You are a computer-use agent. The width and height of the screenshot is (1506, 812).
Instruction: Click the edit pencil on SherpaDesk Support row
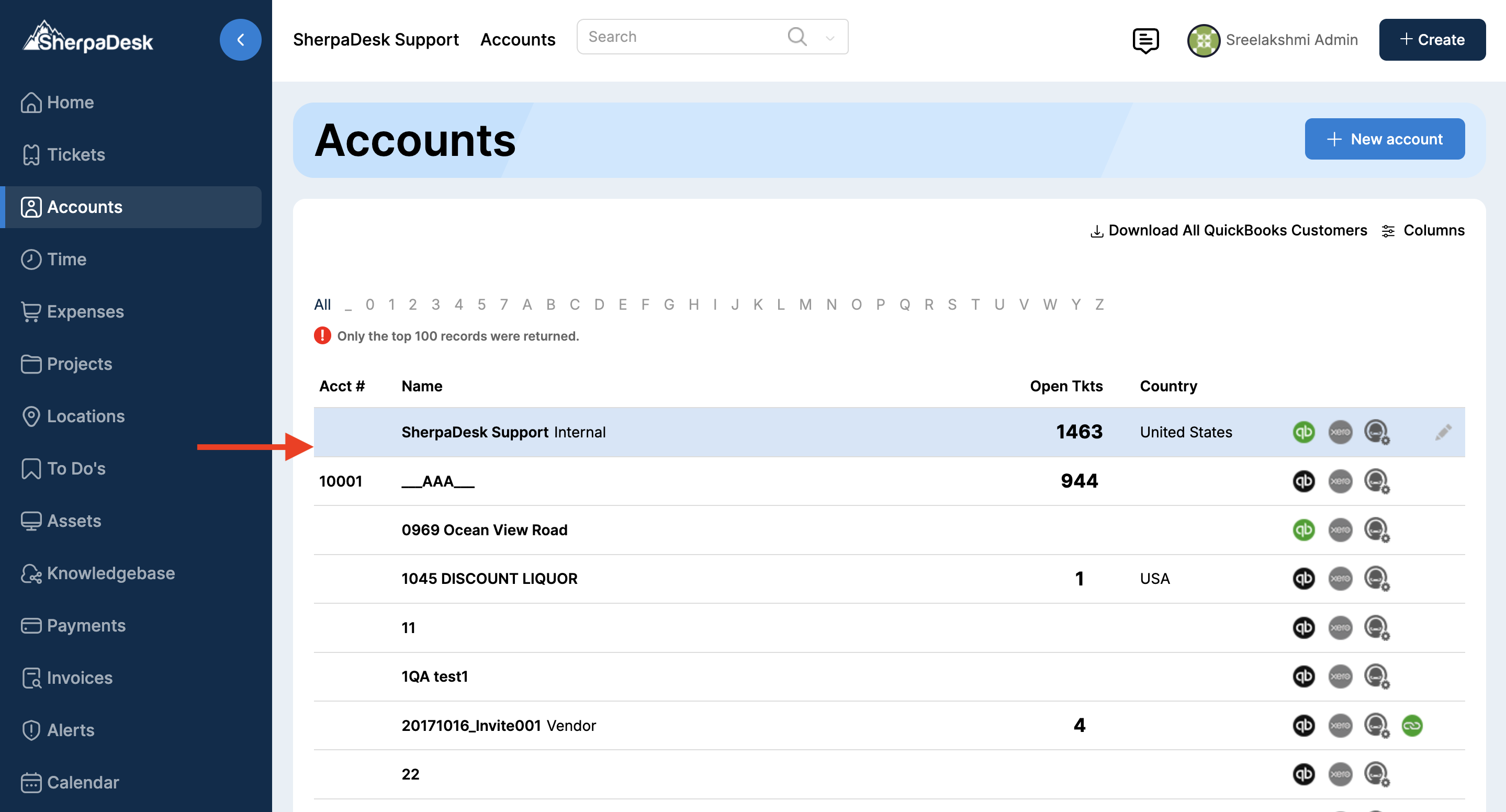[1442, 432]
